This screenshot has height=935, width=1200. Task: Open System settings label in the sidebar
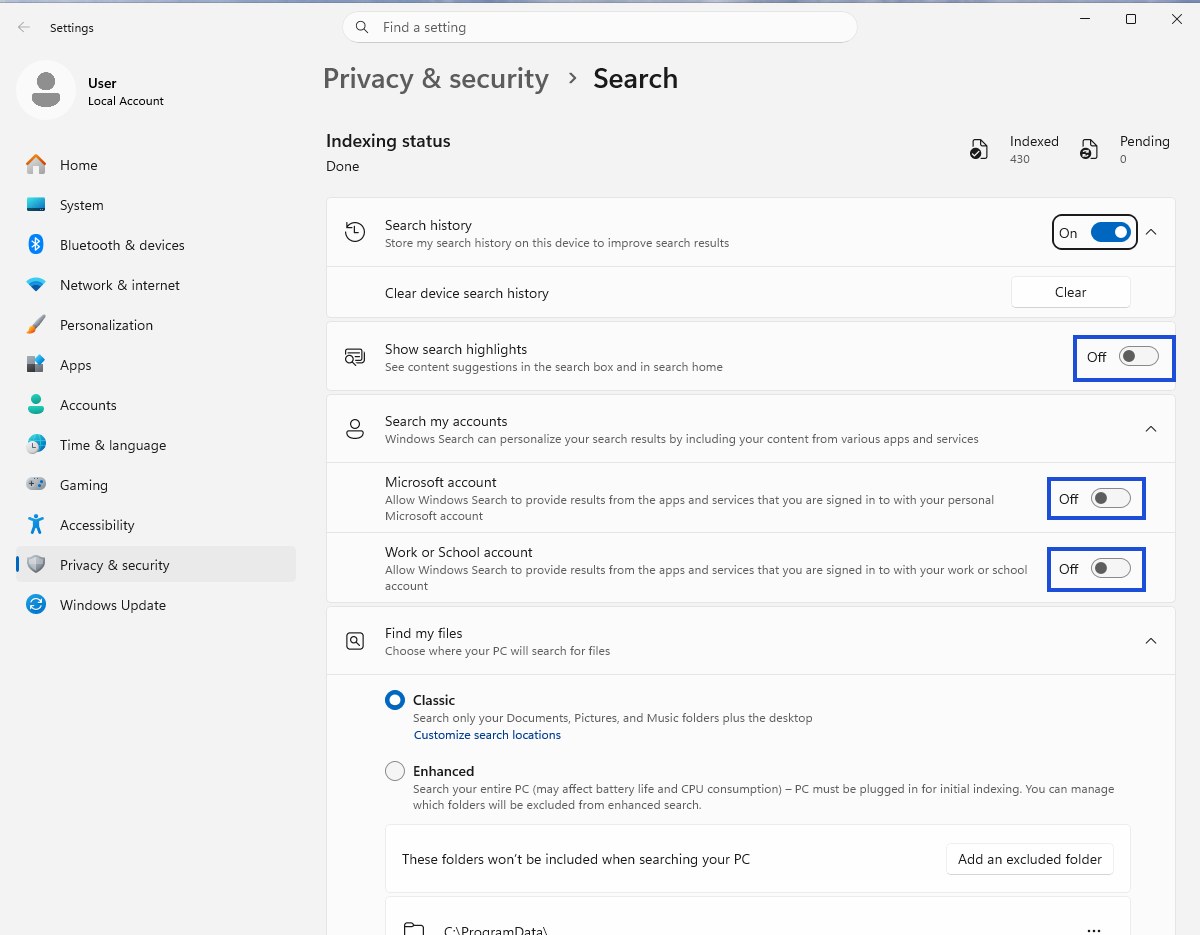point(81,205)
